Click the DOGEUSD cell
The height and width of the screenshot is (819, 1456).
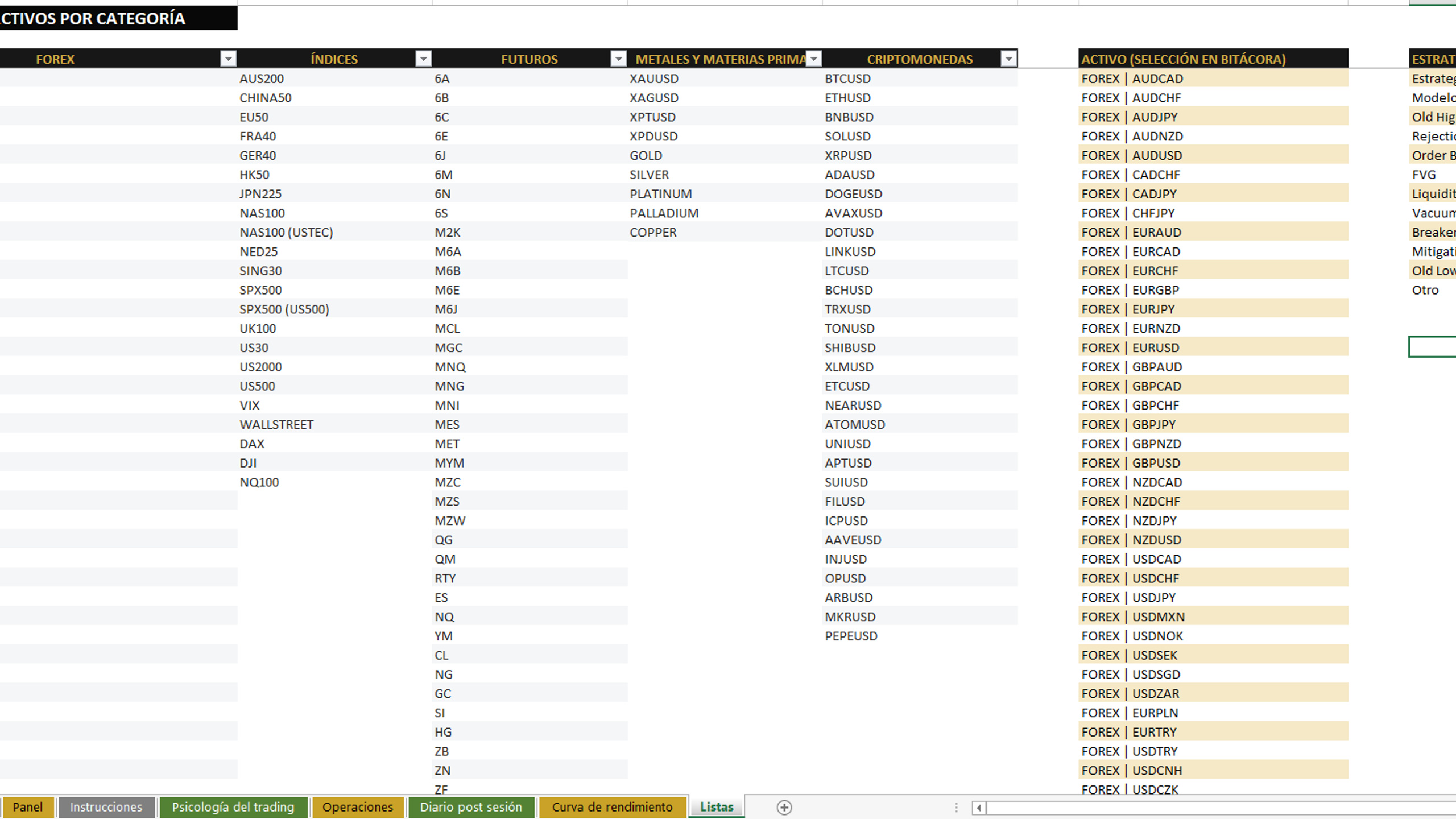point(920,193)
